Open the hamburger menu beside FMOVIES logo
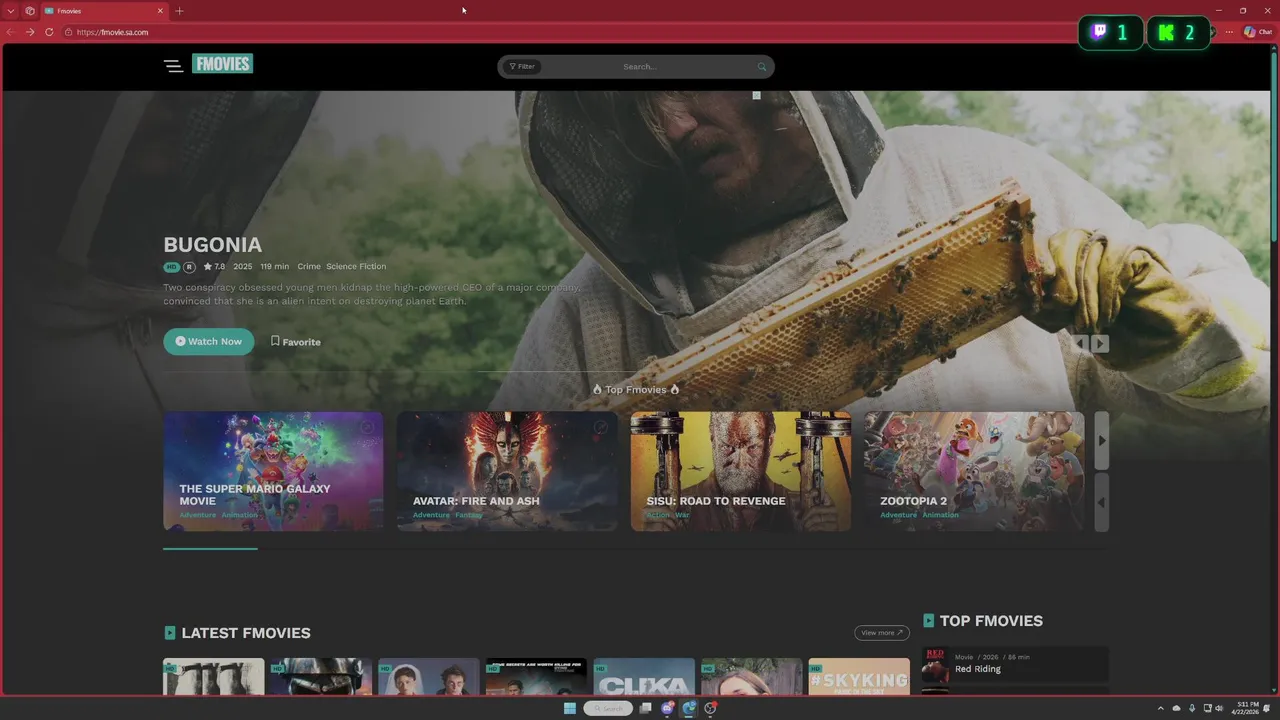Image resolution: width=1280 pixels, height=720 pixels. (x=173, y=66)
